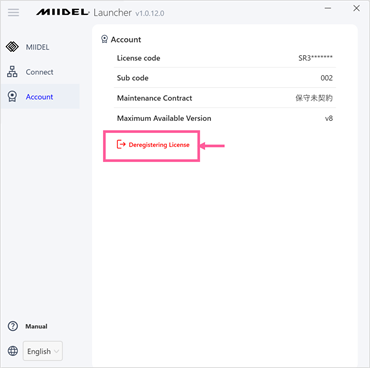Viewport: 370px width, 368px height.
Task: Click the License code row
Action: [225, 58]
